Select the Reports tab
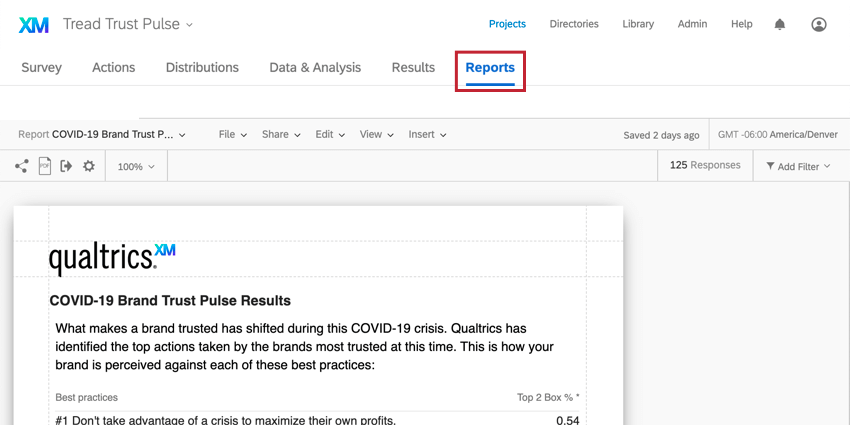This screenshot has height=425, width=850. coord(490,68)
